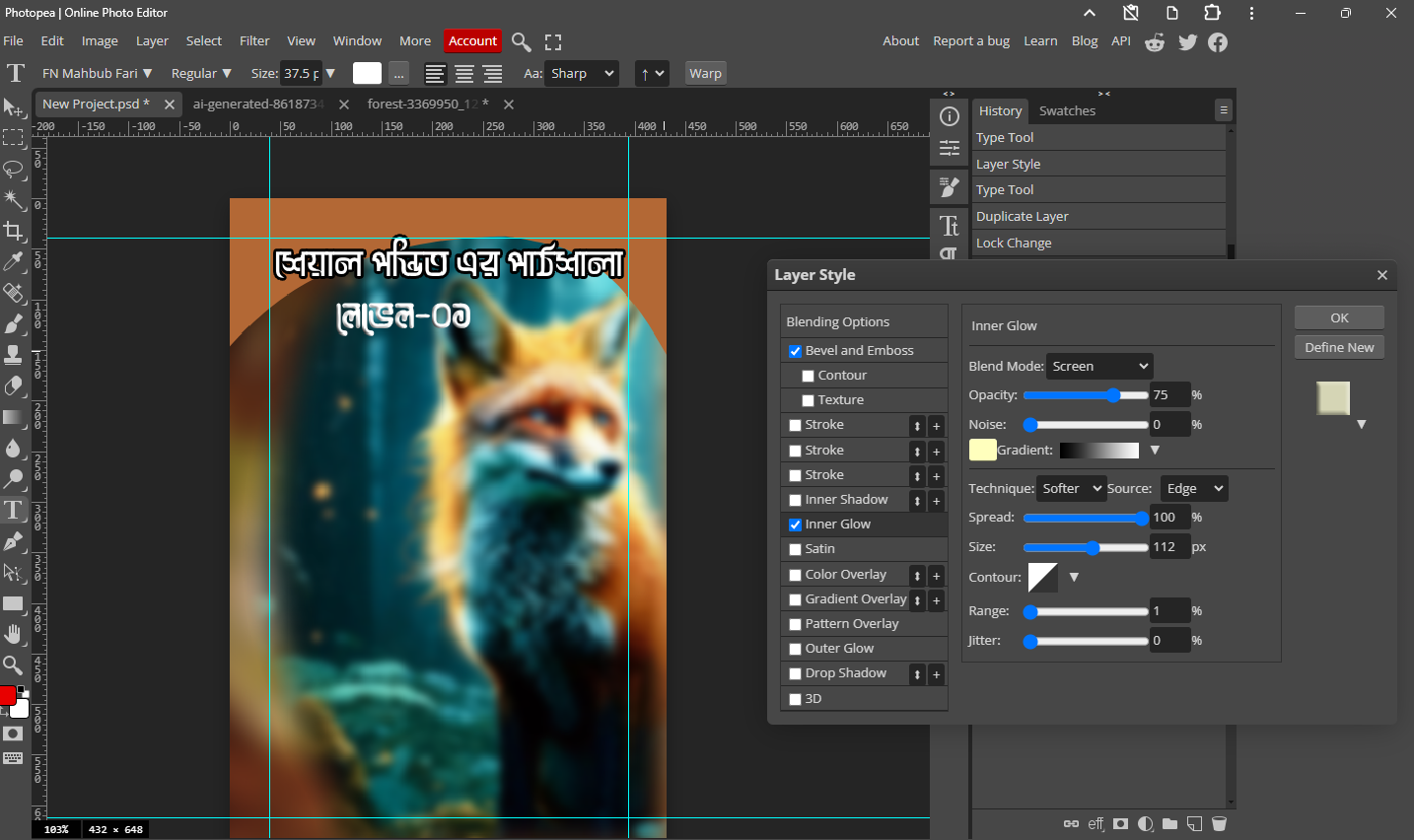The height and width of the screenshot is (840, 1414).
Task: Select the Eraser tool
Action: pos(13,385)
